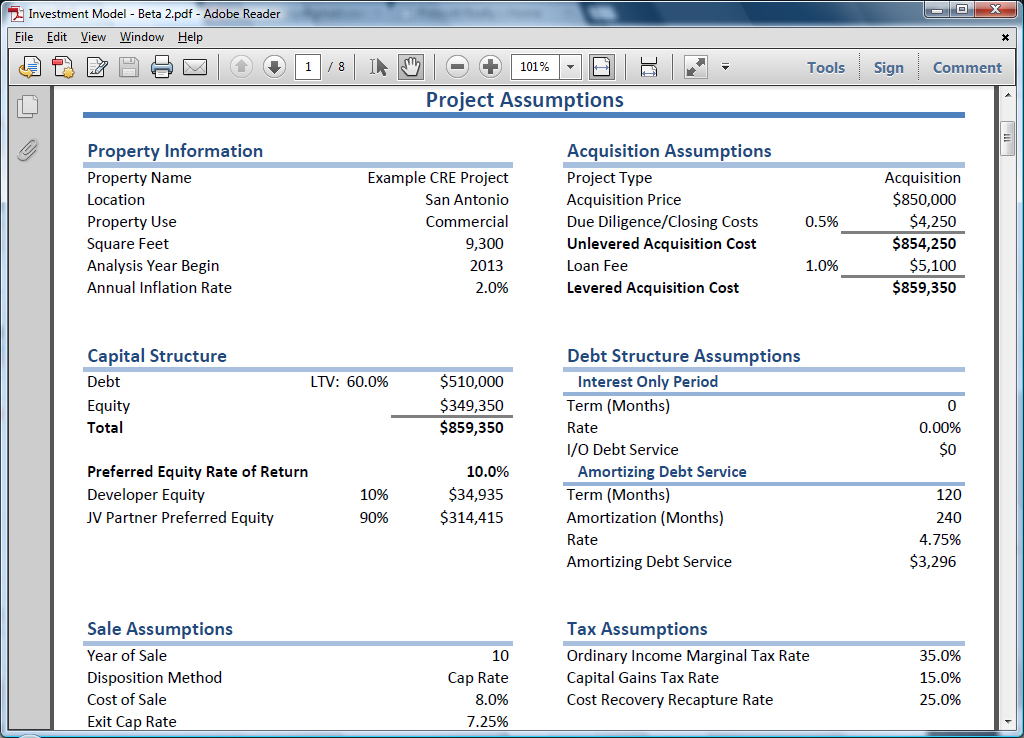Send file by email envelope icon
This screenshot has height=738, width=1024.
tap(195, 67)
